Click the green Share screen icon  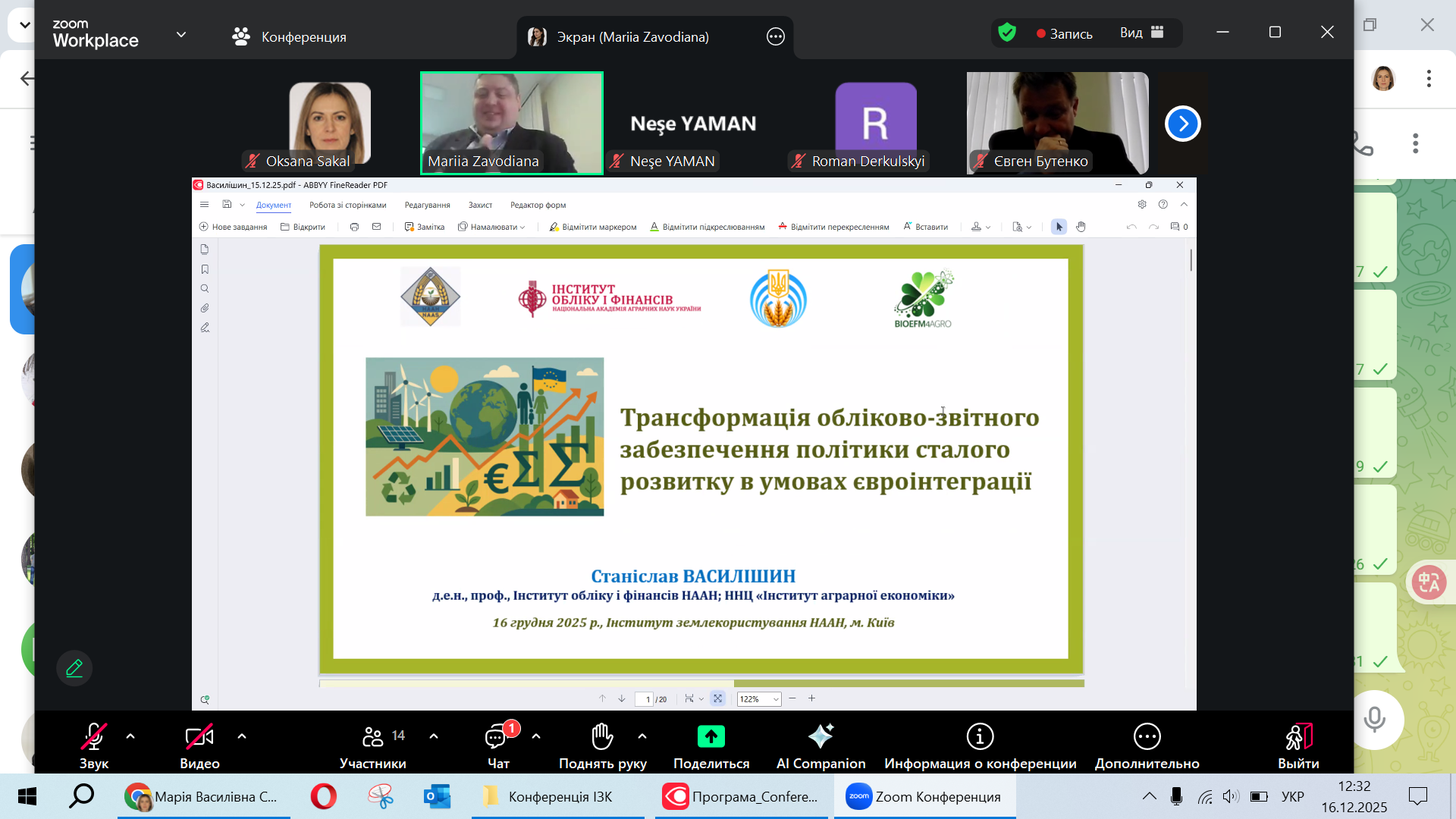pos(711,736)
